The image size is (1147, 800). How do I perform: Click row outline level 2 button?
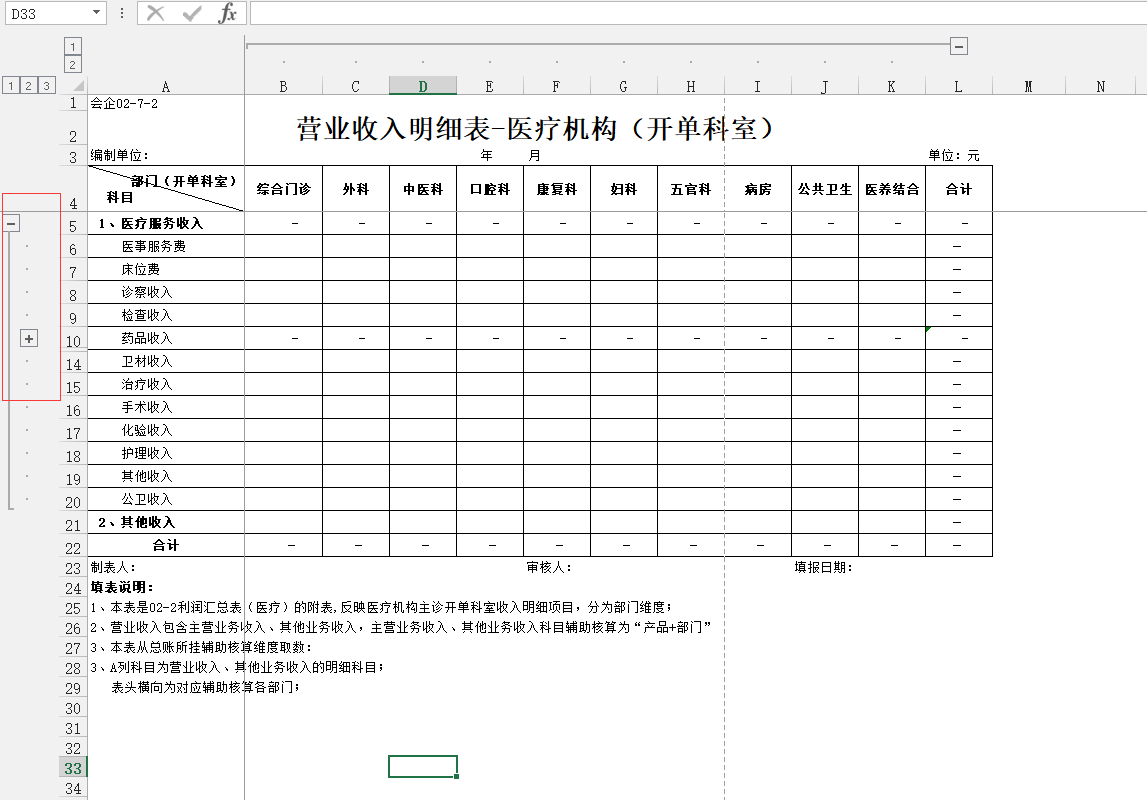[x=26, y=87]
